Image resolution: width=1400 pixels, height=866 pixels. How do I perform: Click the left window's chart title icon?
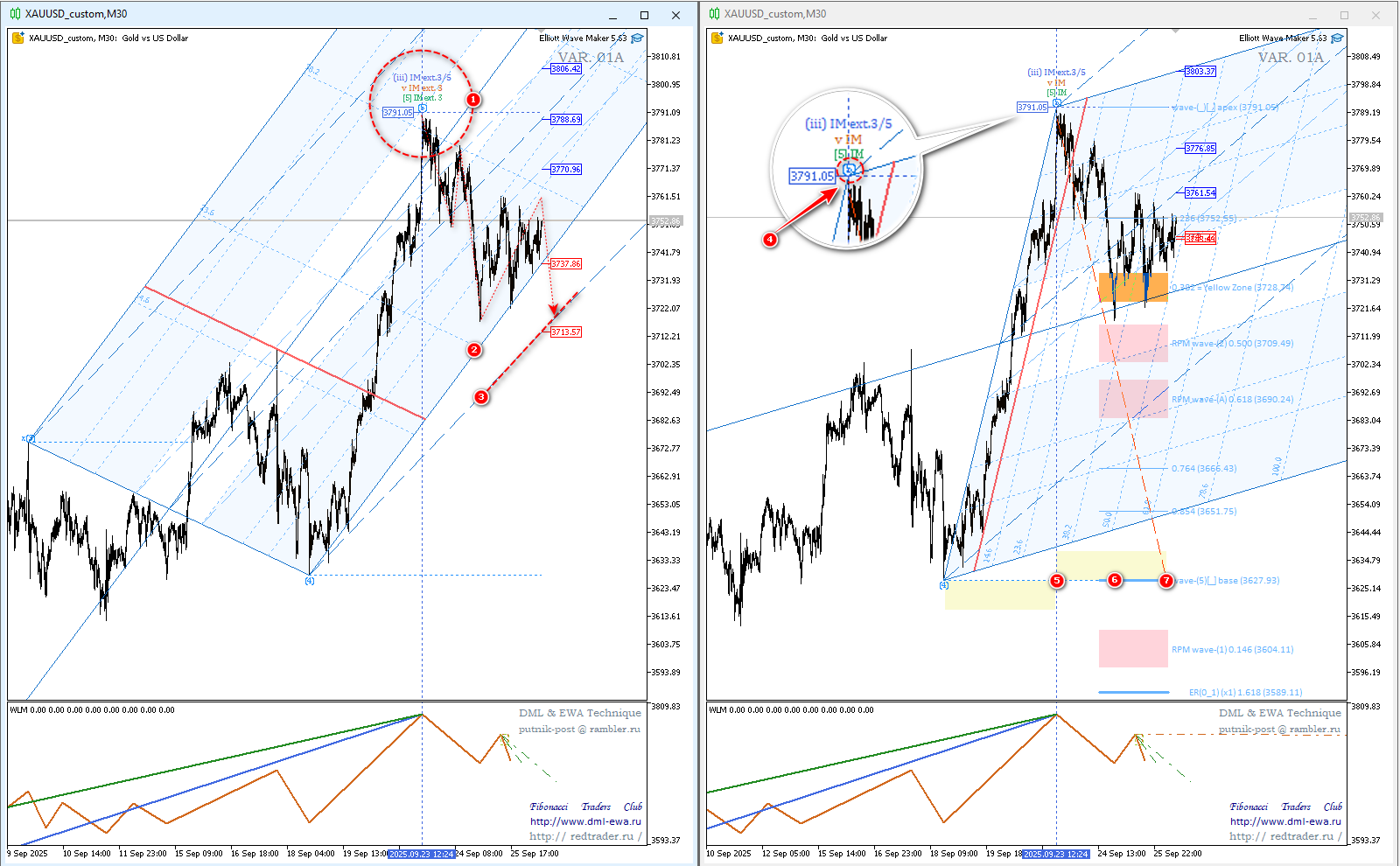[x=15, y=14]
